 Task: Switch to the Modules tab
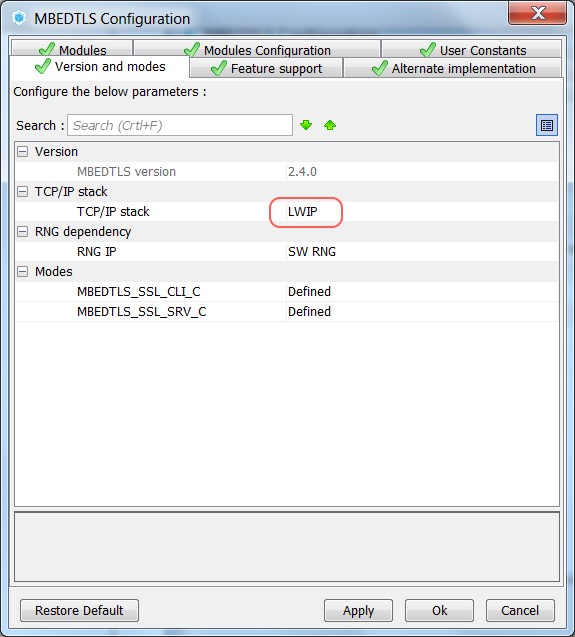[72, 49]
